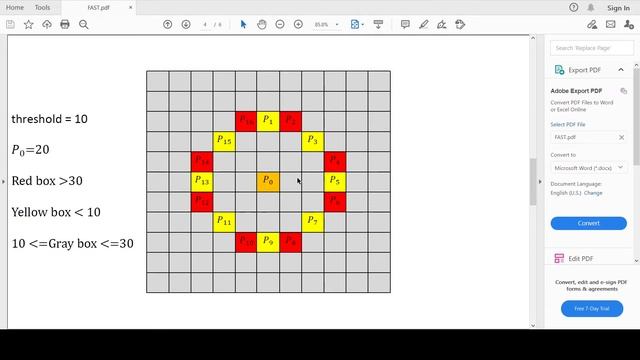
Task: Click the yellow P3 cell
Action: tap(313, 141)
